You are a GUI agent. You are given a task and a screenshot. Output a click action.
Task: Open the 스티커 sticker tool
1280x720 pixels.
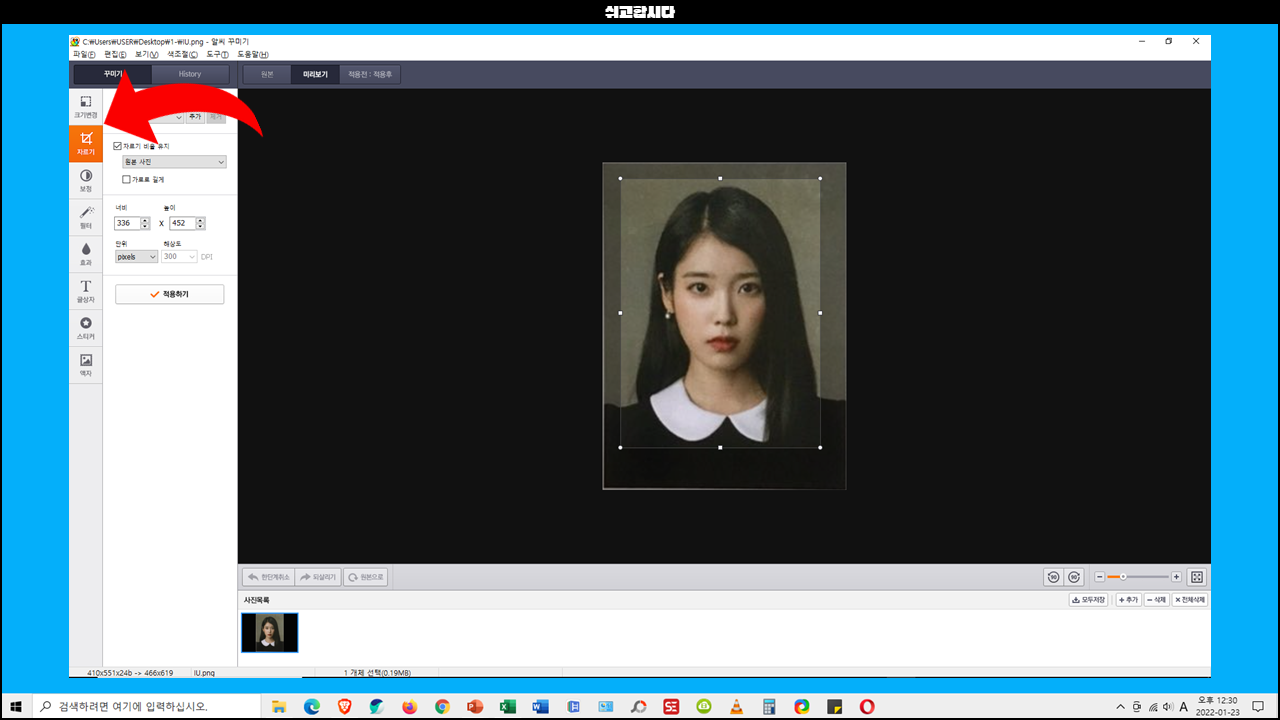click(86, 328)
